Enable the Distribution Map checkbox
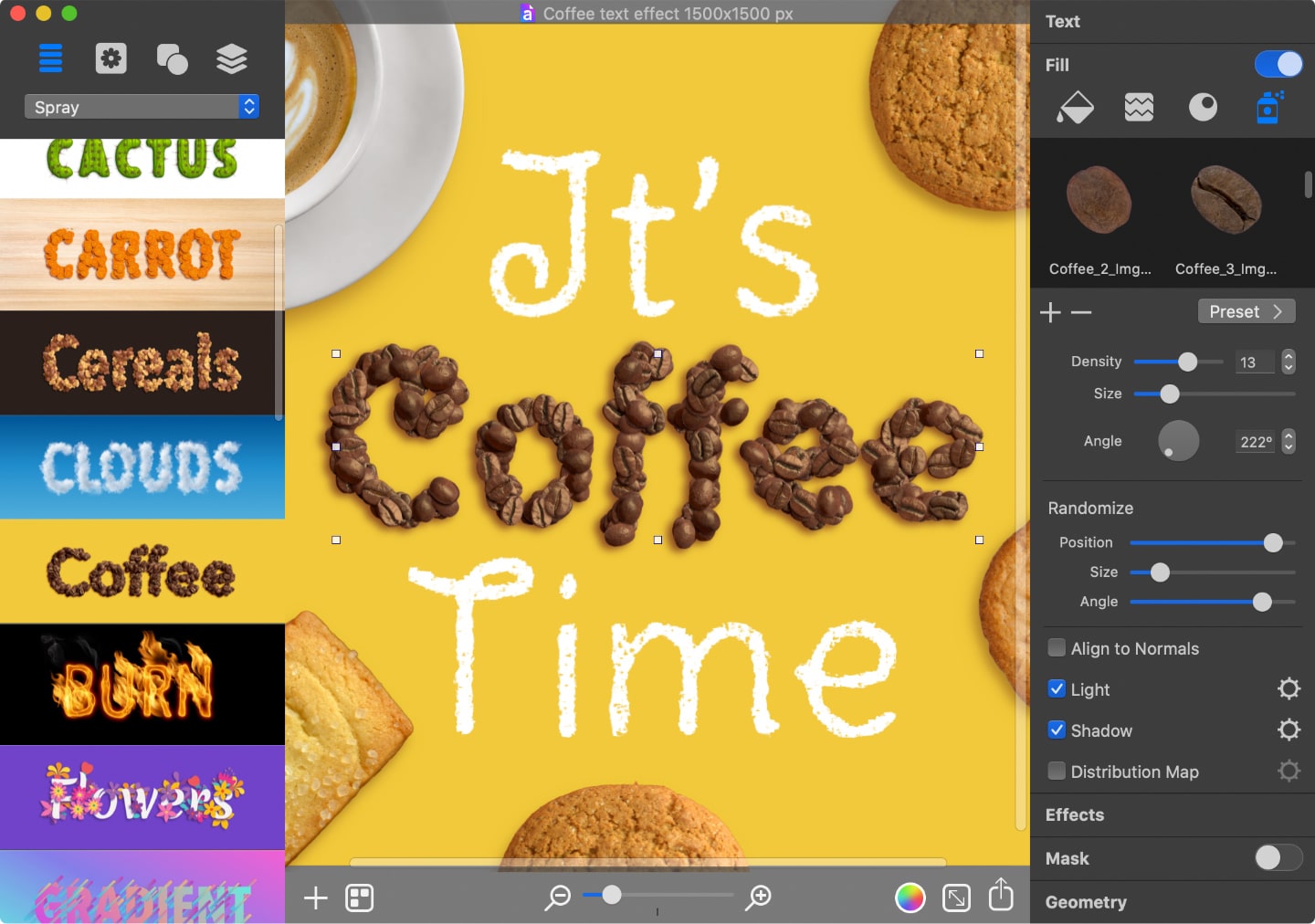Screen dimensions: 1315x924 pos(1057,772)
